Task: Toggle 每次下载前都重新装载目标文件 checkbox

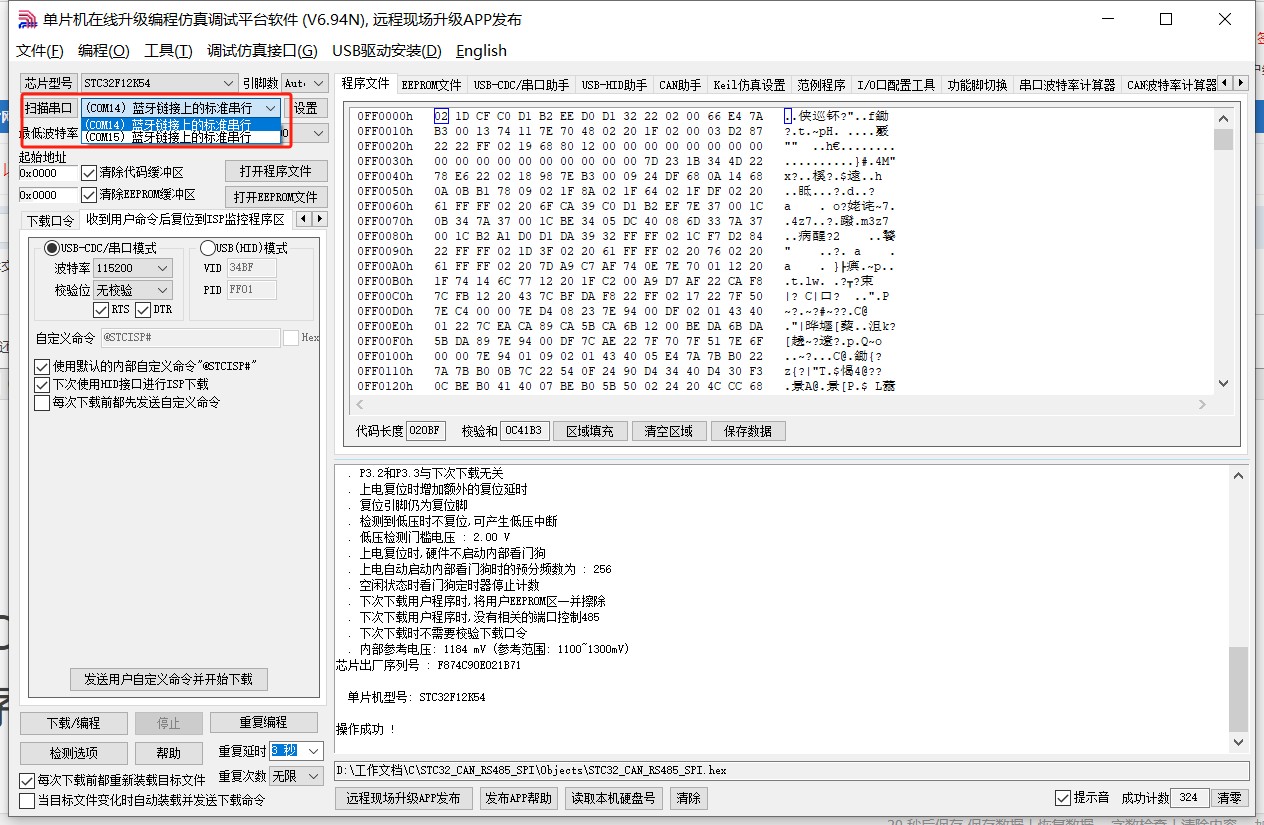Action: click(27, 780)
